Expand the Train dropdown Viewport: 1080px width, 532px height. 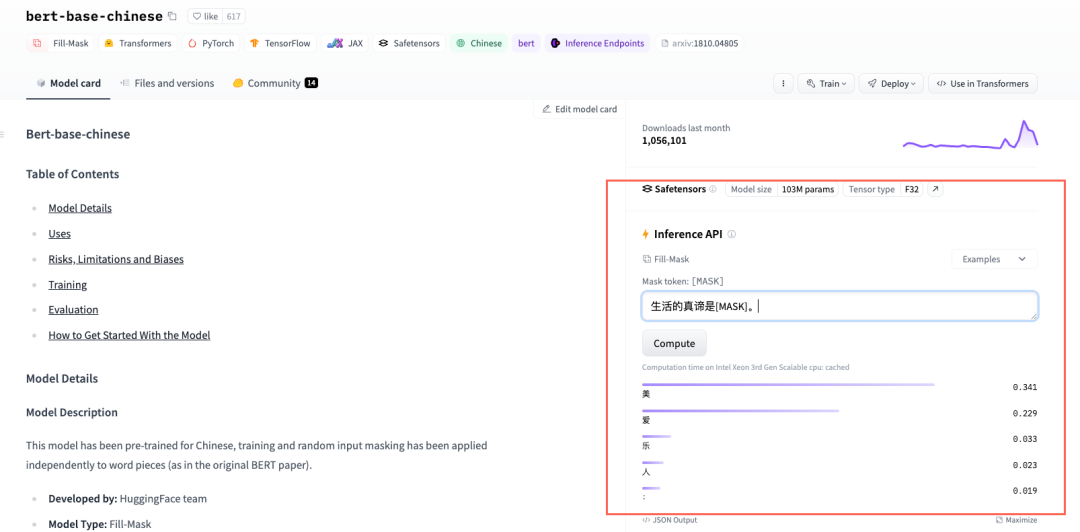(x=826, y=84)
